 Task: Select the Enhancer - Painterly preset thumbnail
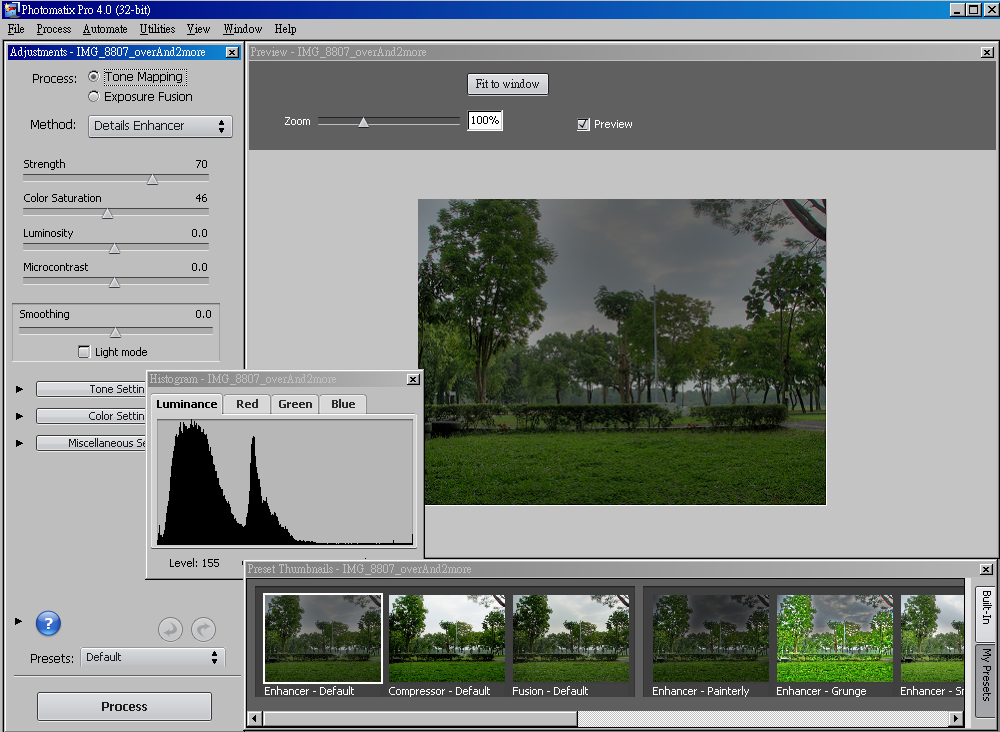tap(710, 638)
